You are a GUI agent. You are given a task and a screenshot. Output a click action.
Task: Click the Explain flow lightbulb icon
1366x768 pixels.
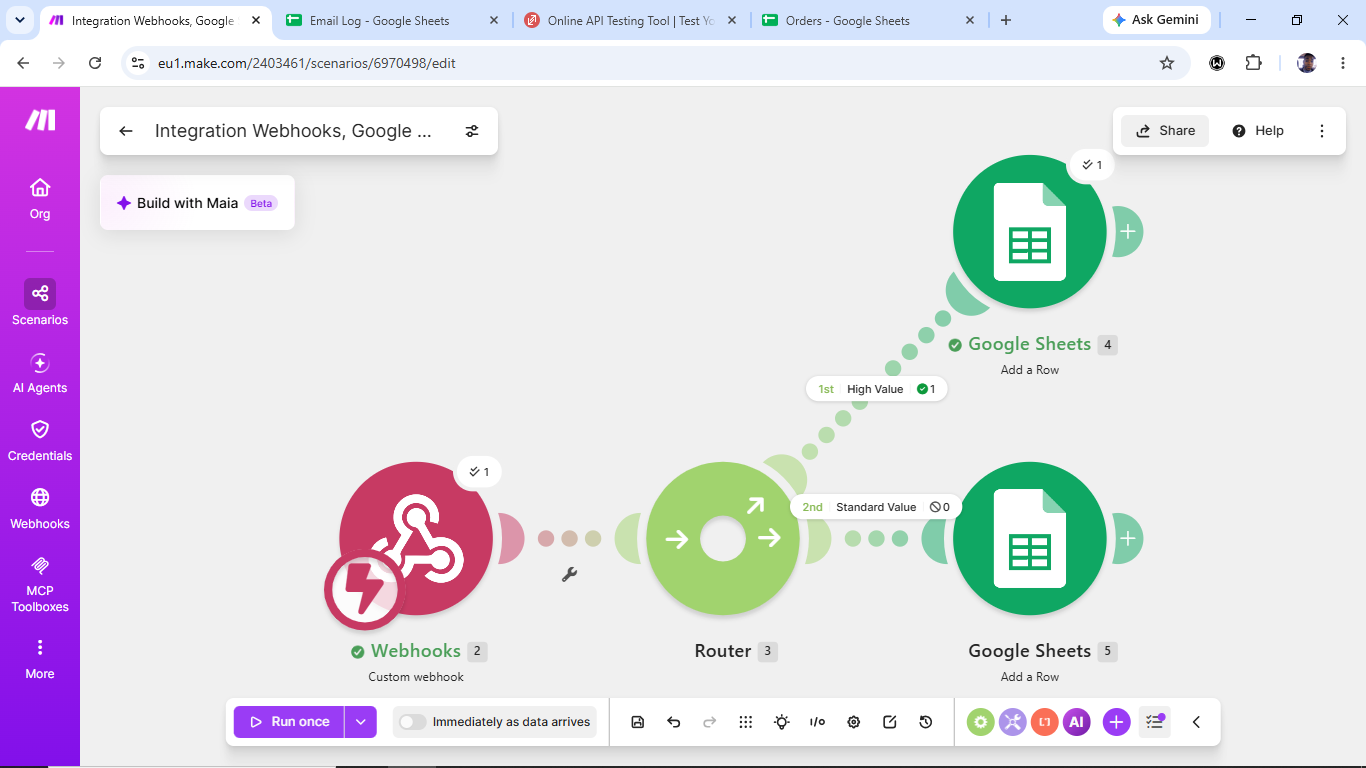(782, 722)
